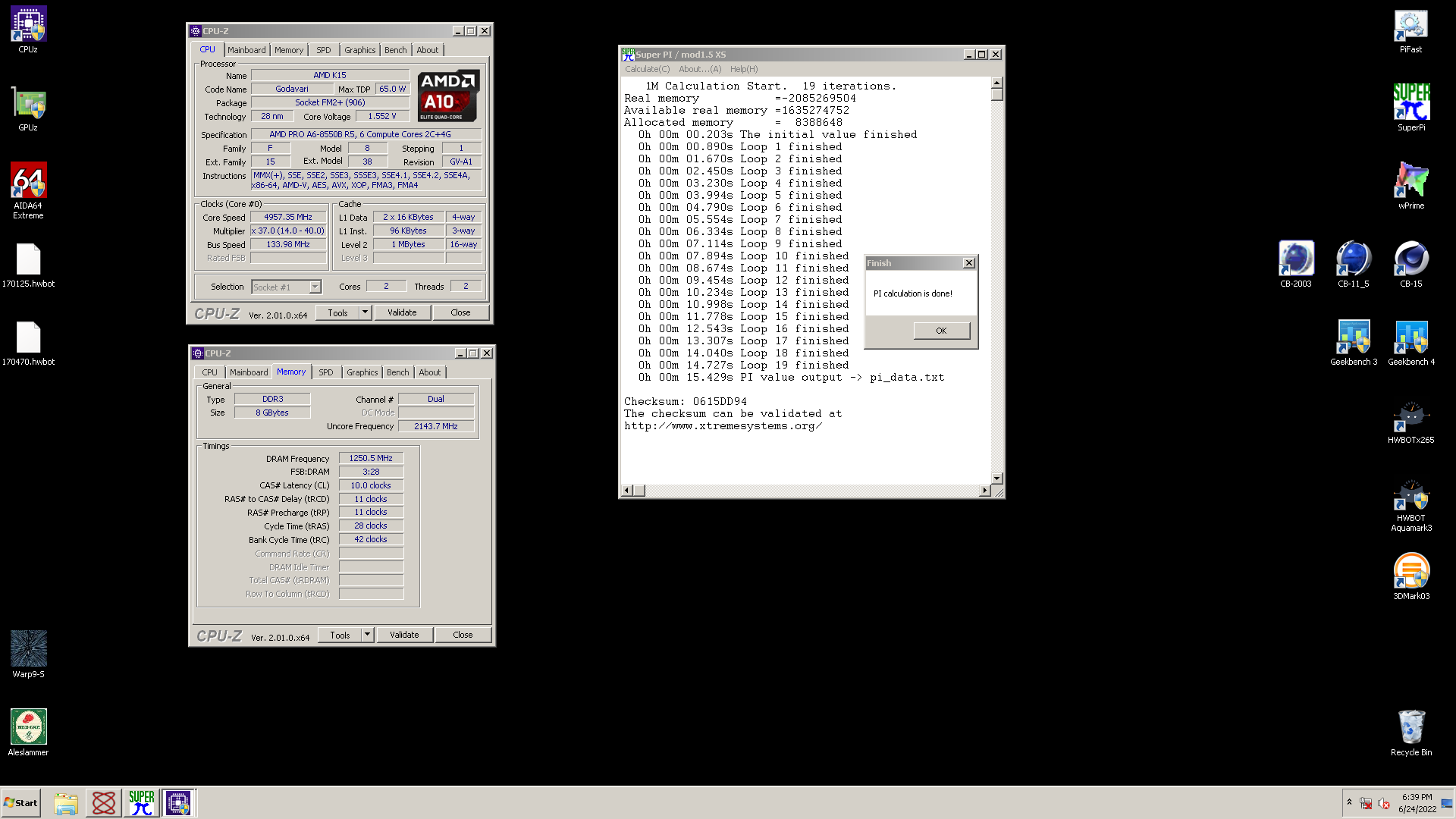Select the 170470.hwbot file icon
This screenshot has width=1456, height=819.
point(28,344)
